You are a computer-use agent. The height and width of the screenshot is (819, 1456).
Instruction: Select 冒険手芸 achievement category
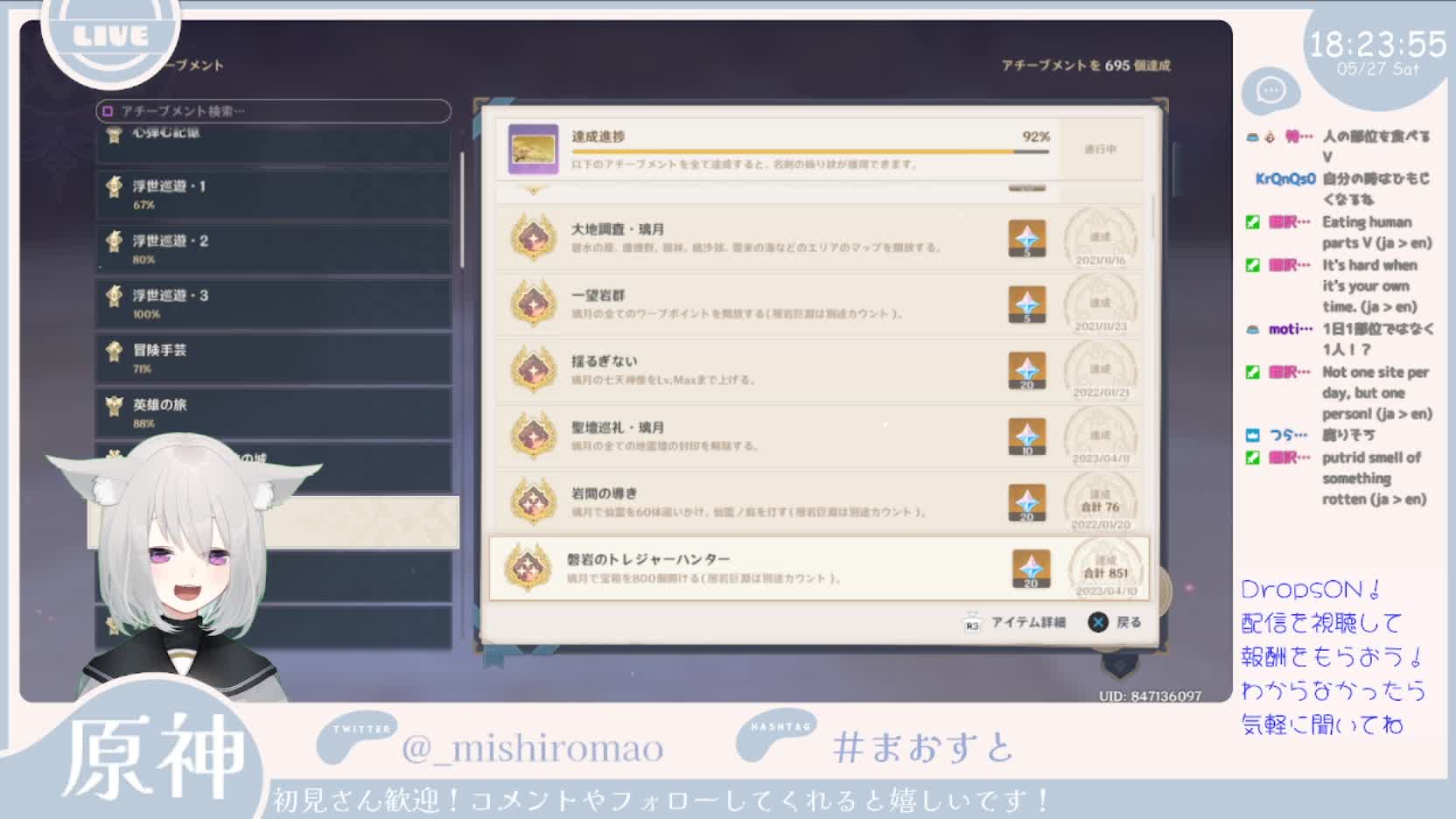pos(273,359)
